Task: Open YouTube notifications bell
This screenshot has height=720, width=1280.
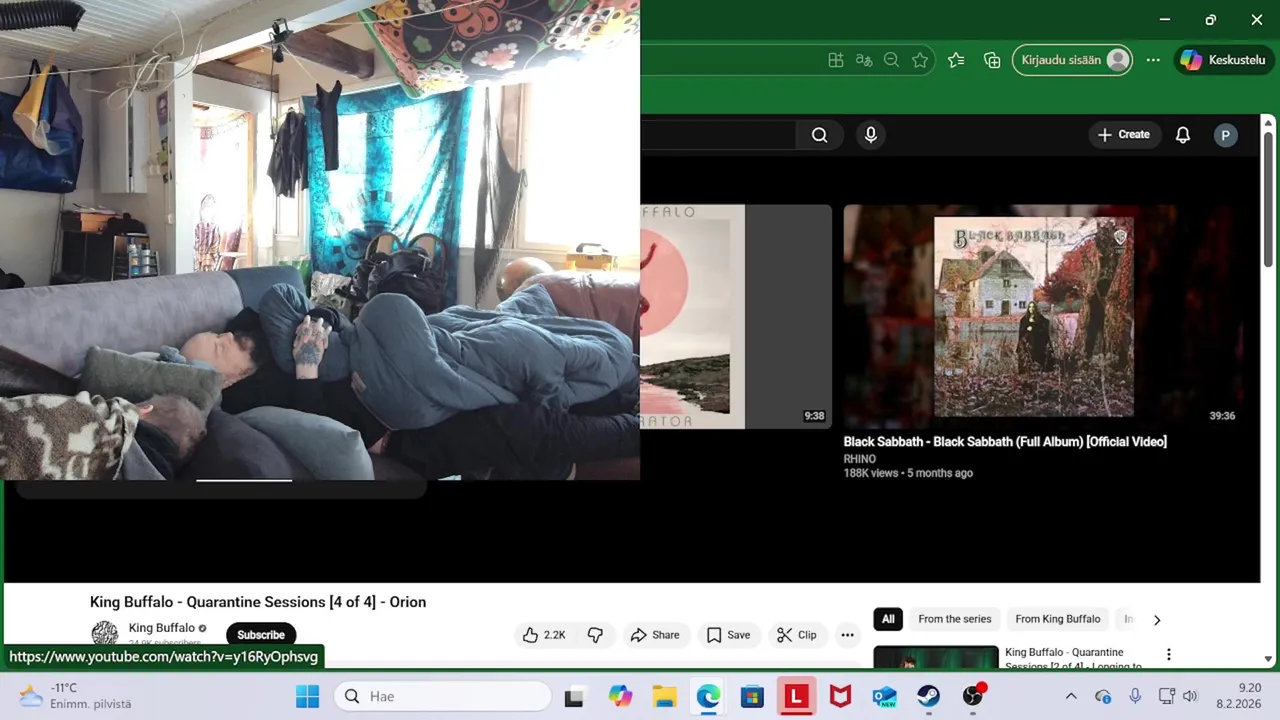Action: tap(1183, 135)
